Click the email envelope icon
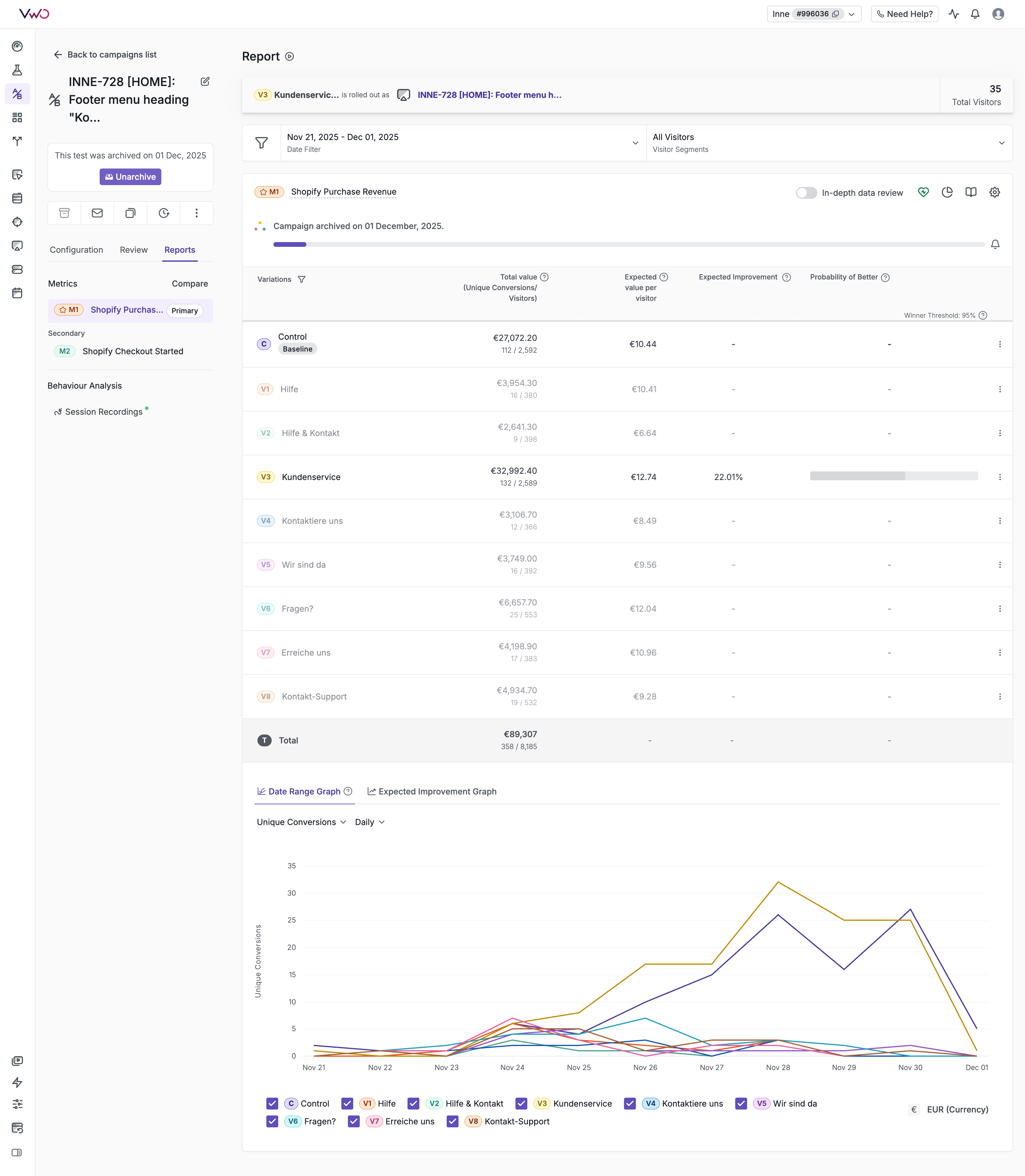The height and width of the screenshot is (1176, 1025). pyautogui.click(x=97, y=213)
